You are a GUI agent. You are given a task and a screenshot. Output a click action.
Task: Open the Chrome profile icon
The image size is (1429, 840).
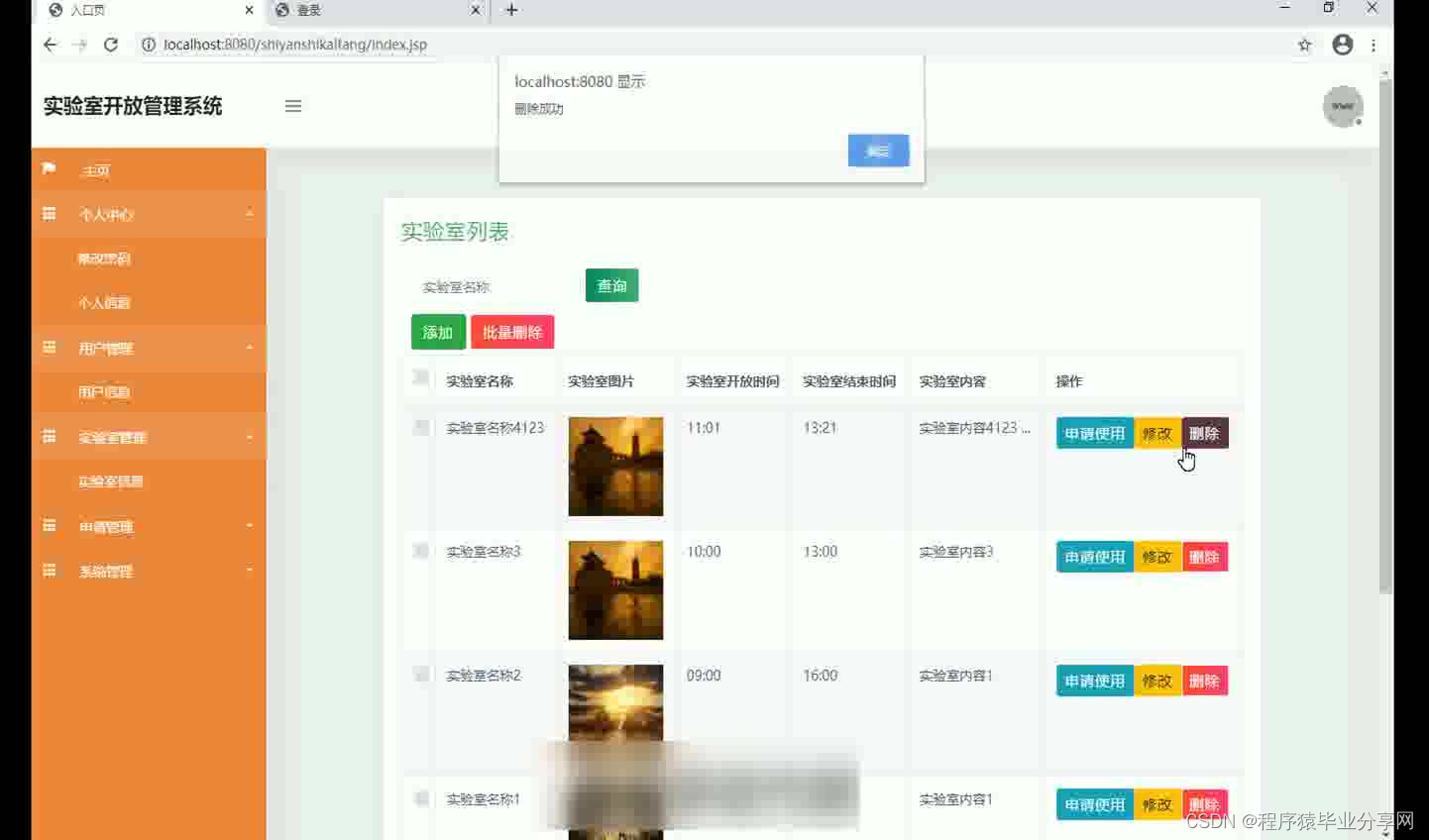point(1343,45)
